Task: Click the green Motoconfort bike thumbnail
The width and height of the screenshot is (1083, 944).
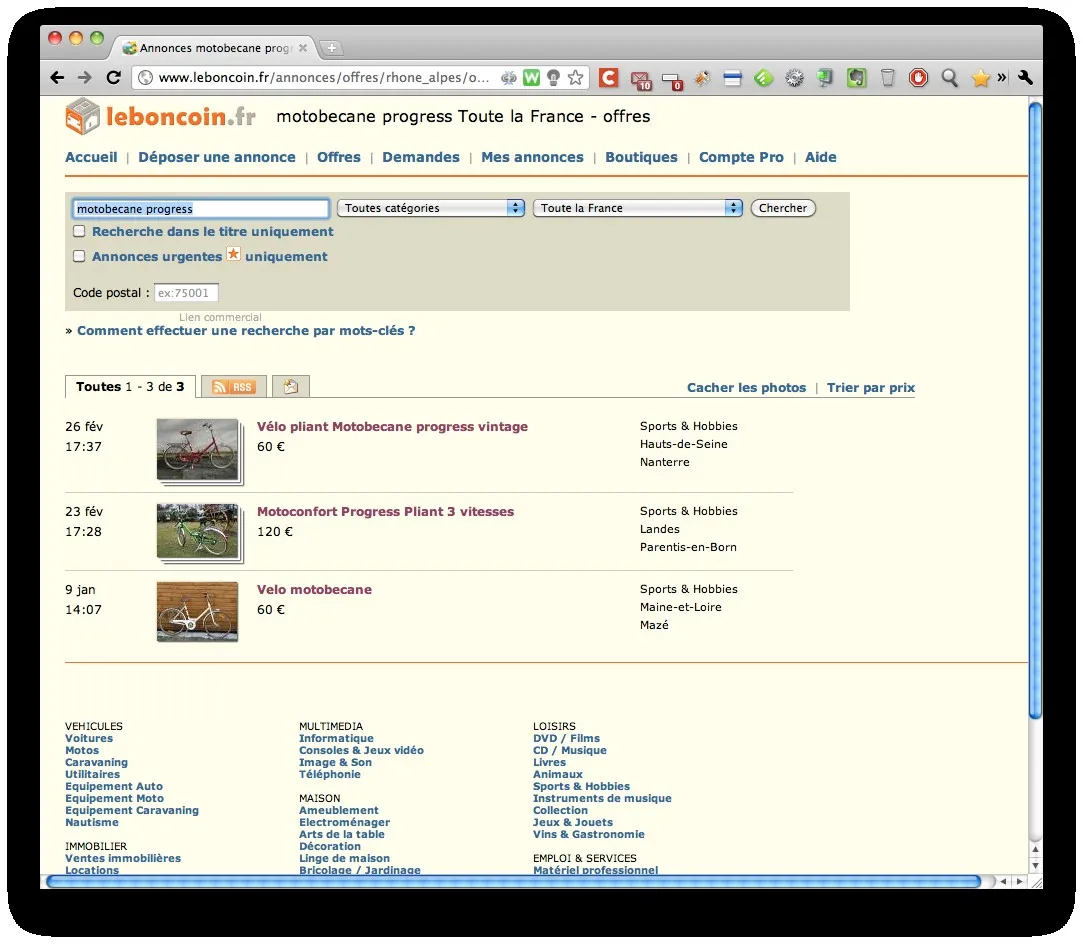Action: 198,531
